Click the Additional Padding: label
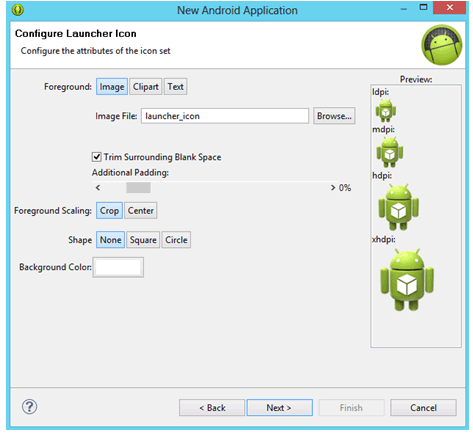Image resolution: width=473 pixels, height=433 pixels. click(x=130, y=173)
